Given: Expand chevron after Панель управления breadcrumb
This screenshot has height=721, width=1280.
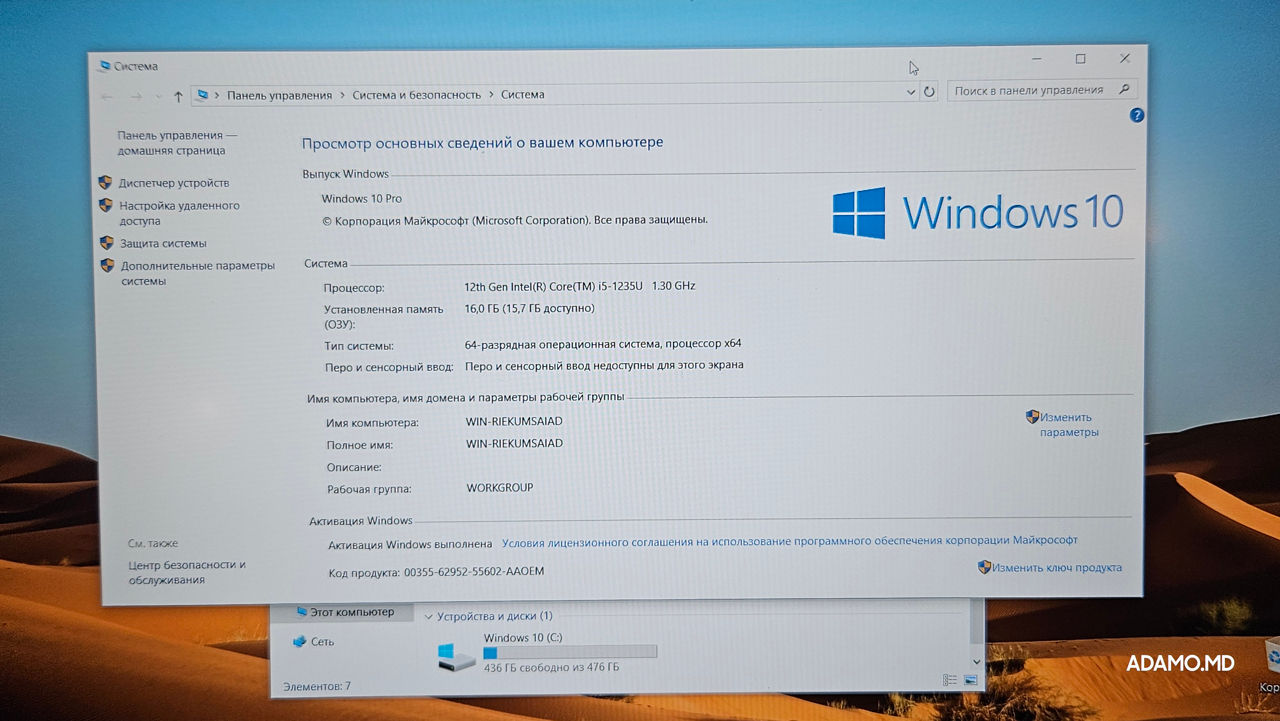Looking at the screenshot, I should pos(342,95).
